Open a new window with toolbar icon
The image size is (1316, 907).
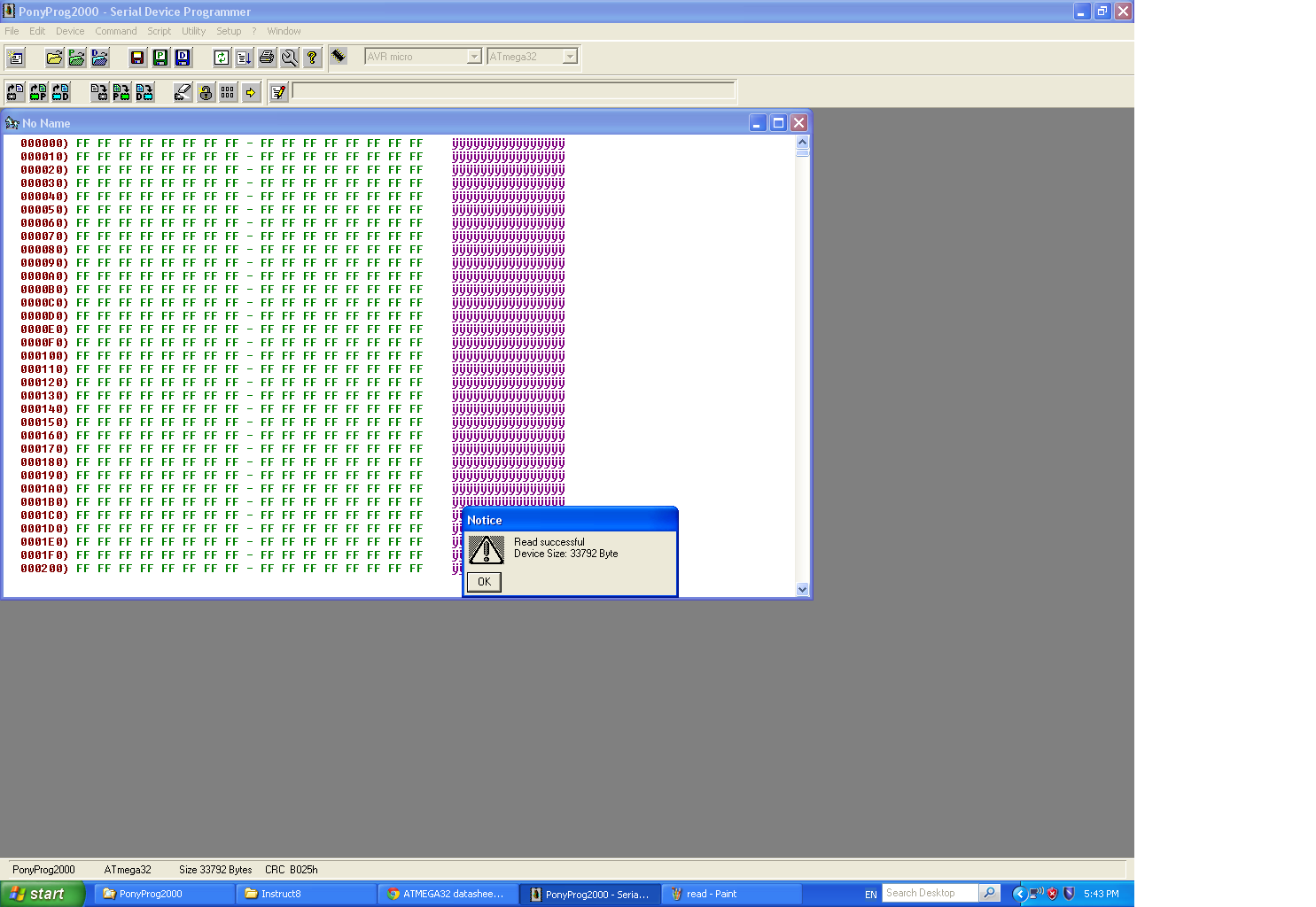point(16,58)
